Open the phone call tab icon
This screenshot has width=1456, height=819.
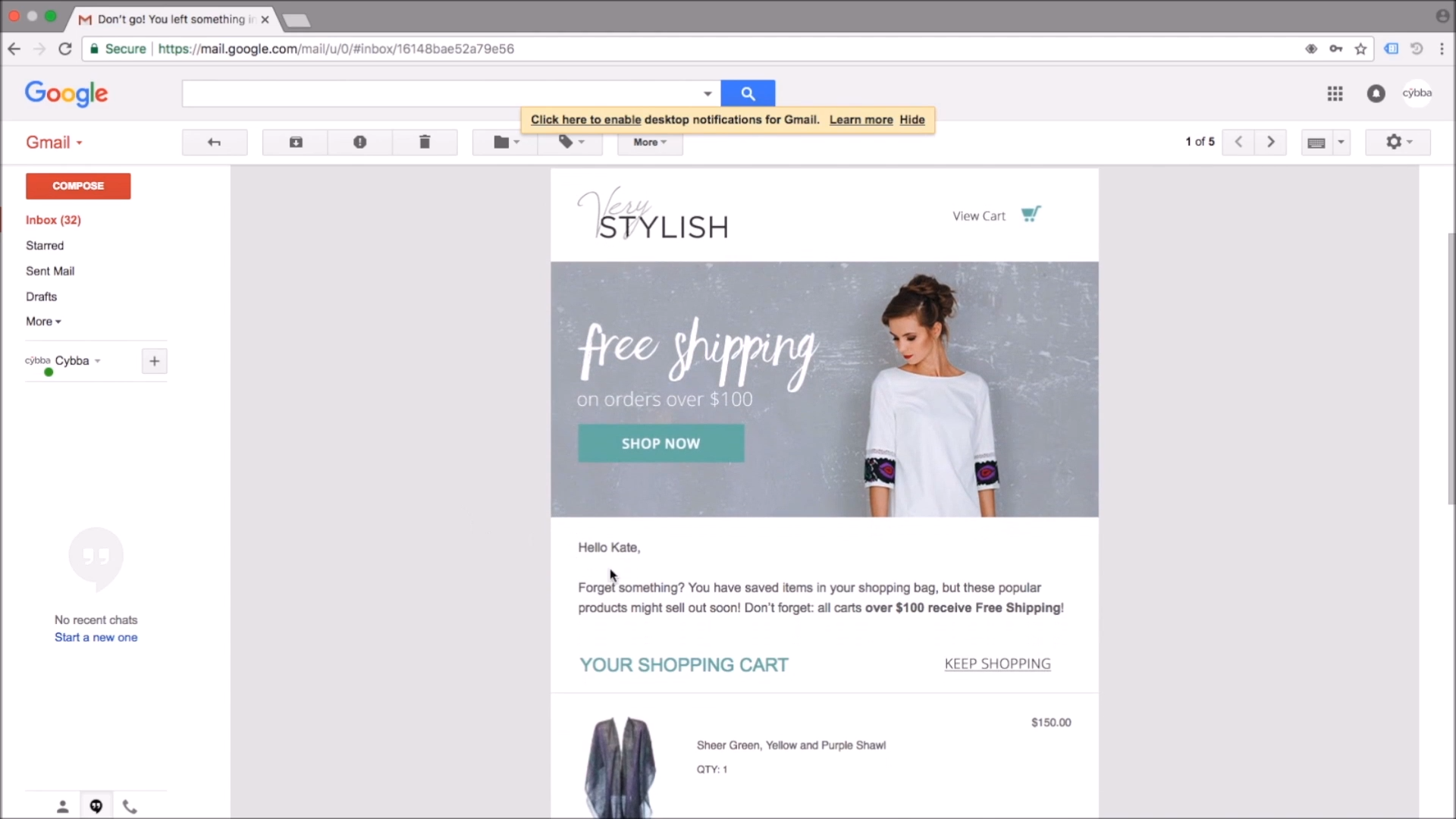point(130,806)
